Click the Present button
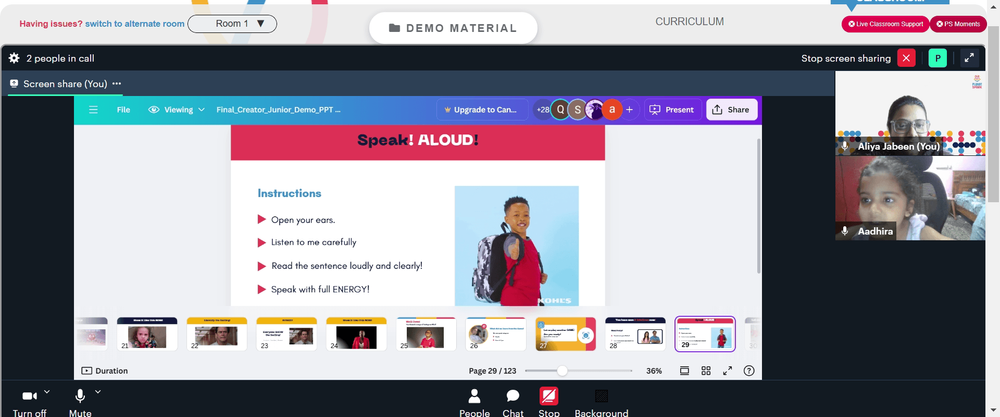The width and height of the screenshot is (1000, 417). (672, 110)
